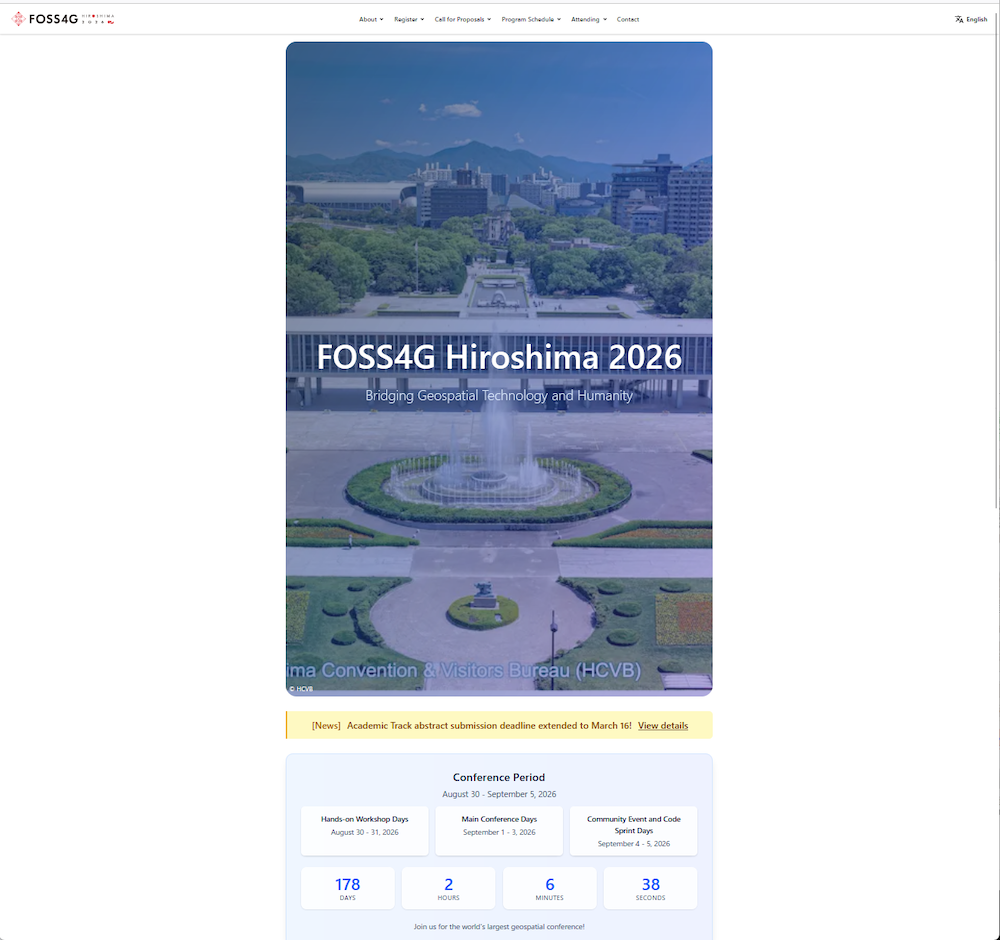The width and height of the screenshot is (1000, 940).
Task: Go to the Contact page
Action: point(628,20)
